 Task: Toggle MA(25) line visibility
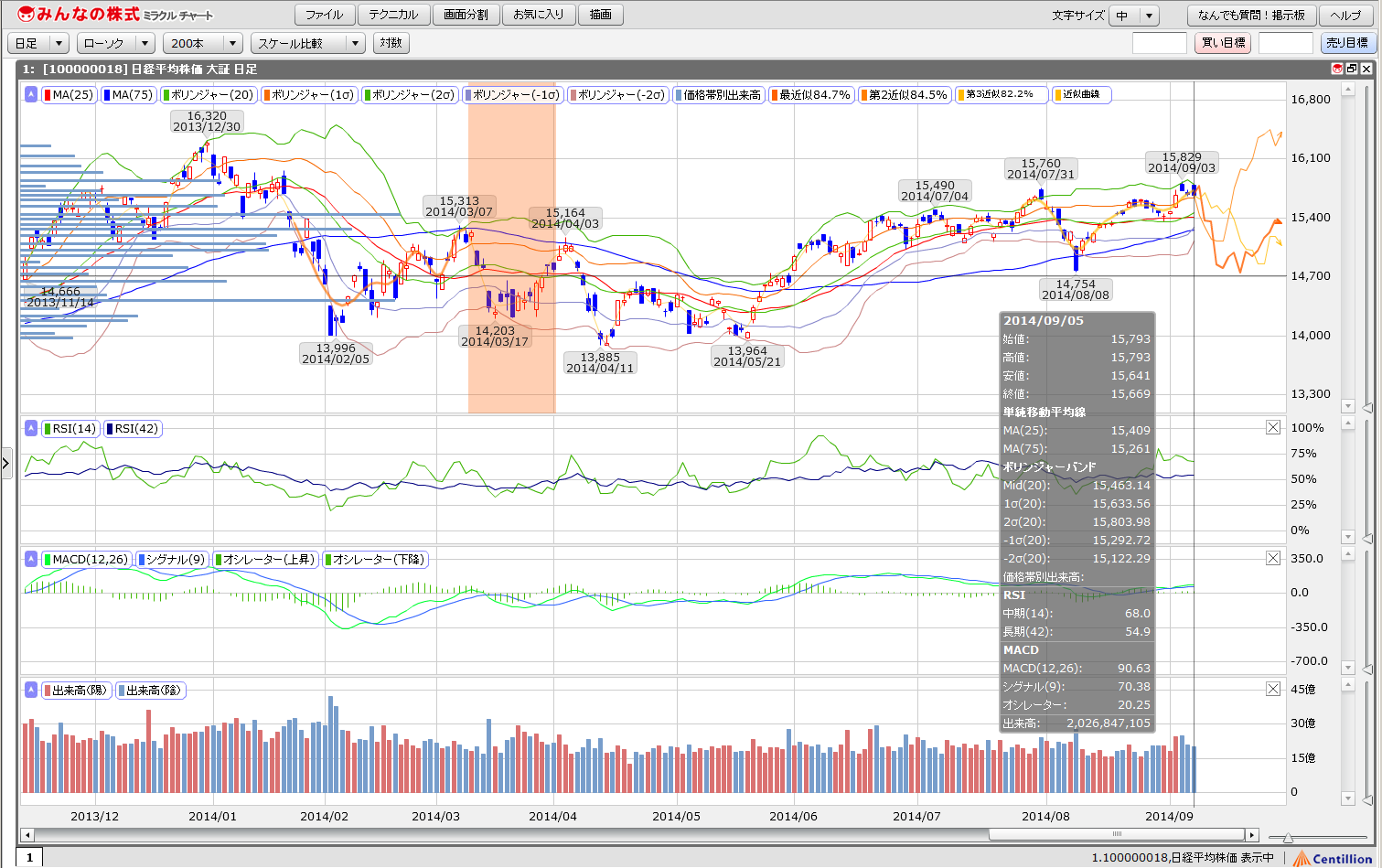point(69,94)
